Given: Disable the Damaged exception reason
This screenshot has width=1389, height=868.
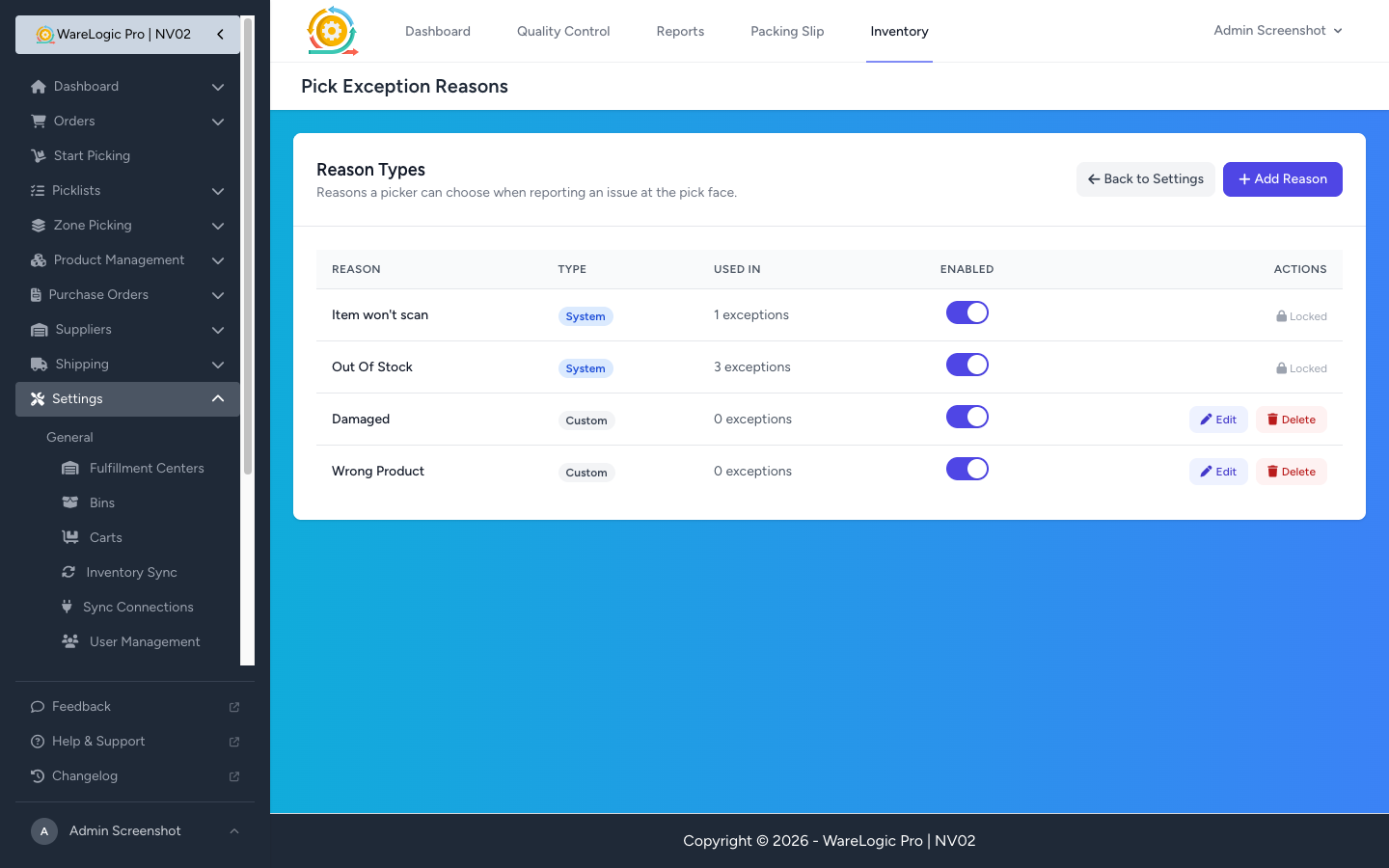Looking at the screenshot, I should pyautogui.click(x=967, y=417).
